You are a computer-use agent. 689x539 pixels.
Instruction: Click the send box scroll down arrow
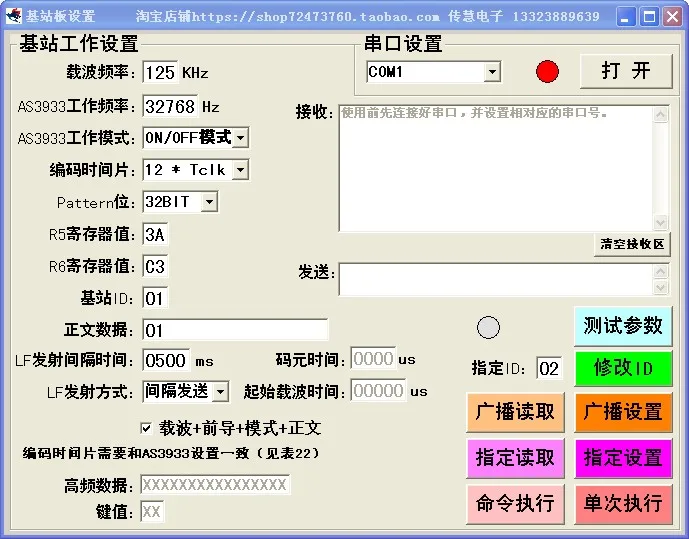coord(660,287)
